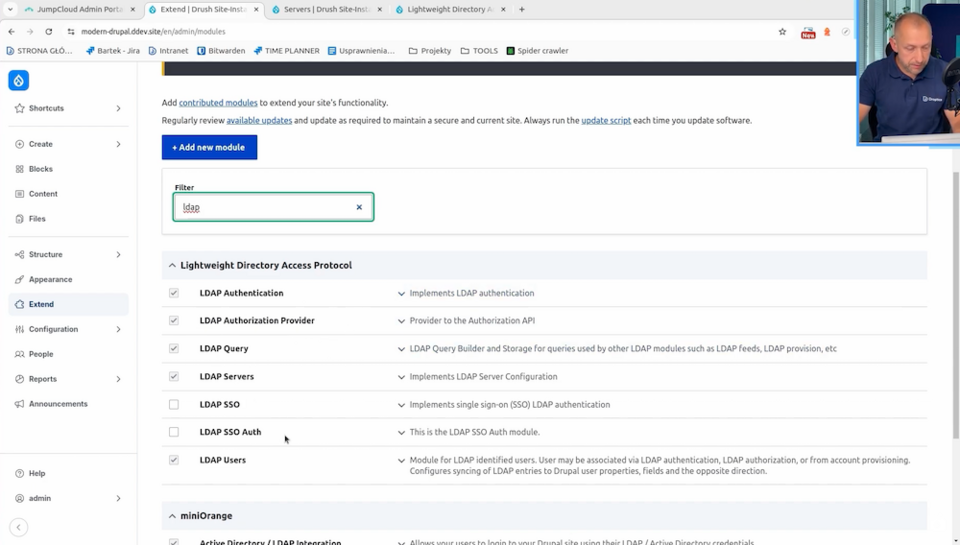This screenshot has height=545, width=960.
Task: Toggle the LDAP Authentication checkbox
Action: [x=174, y=293]
